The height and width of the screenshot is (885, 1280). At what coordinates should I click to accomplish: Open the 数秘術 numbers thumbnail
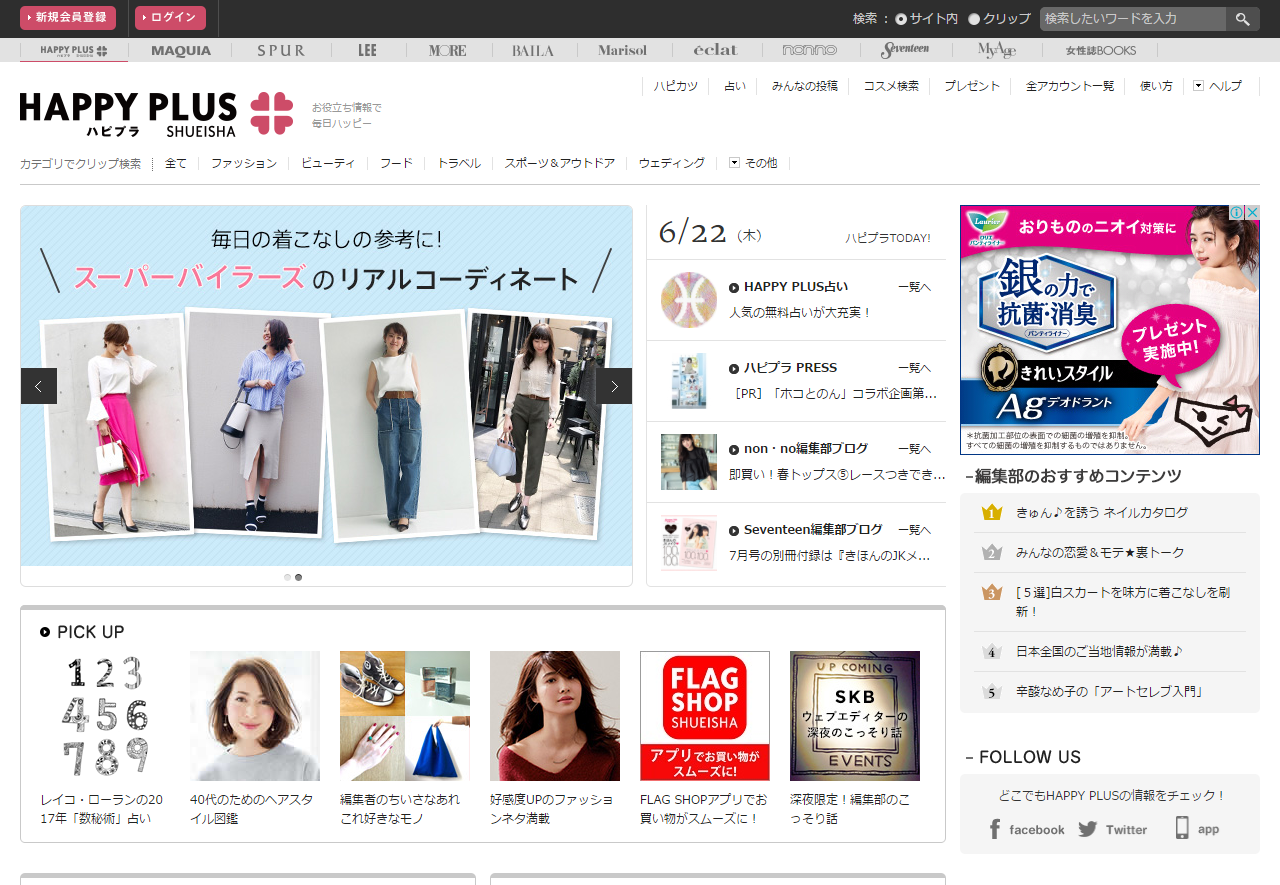coord(105,716)
